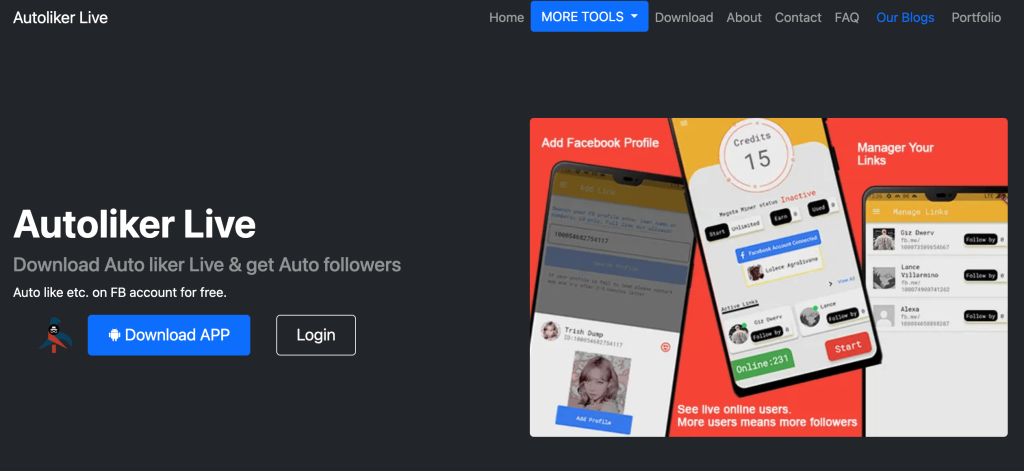1024x471 pixels.
Task: Go to the Home nav link
Action: point(506,18)
